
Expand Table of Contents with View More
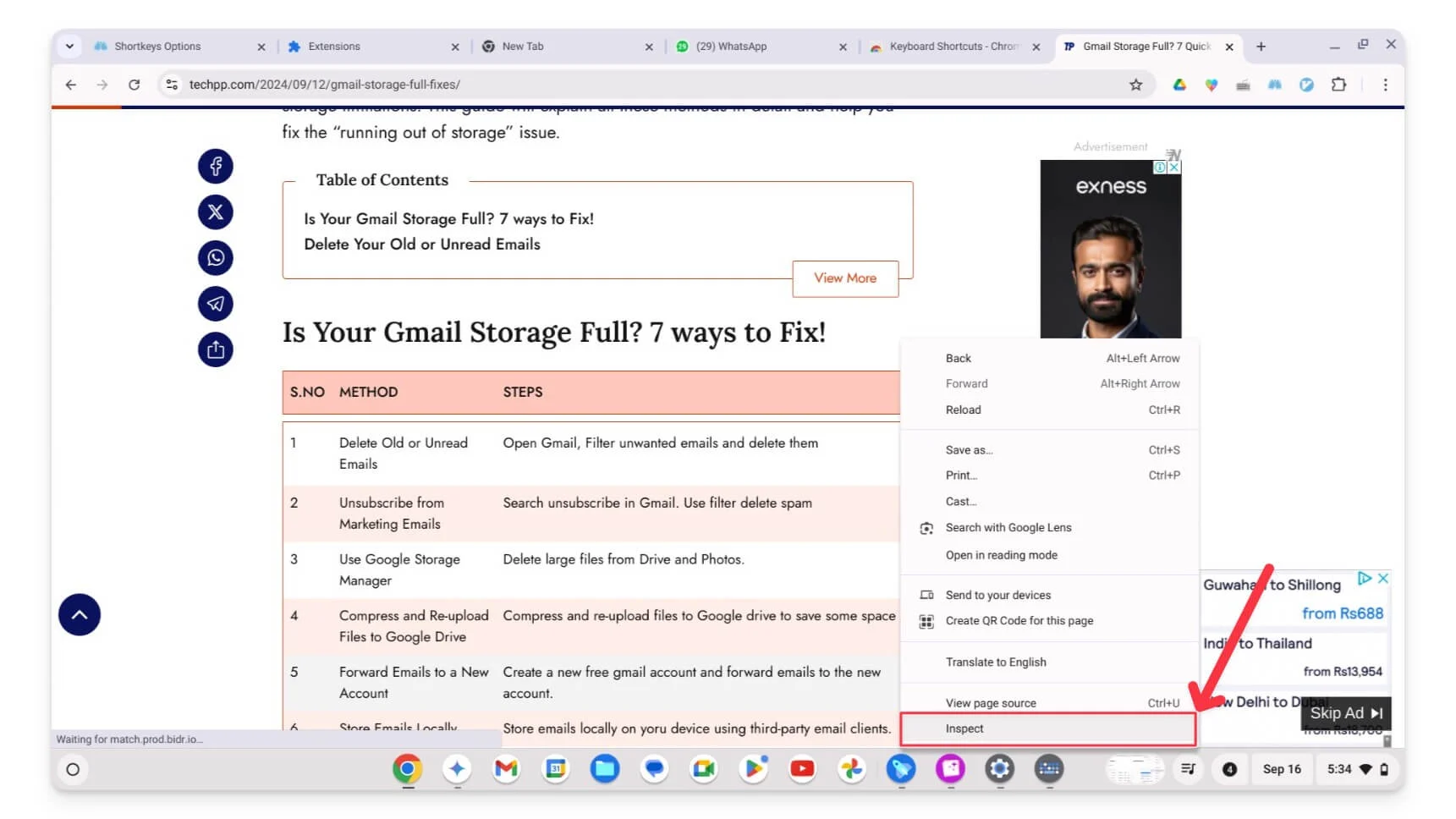[844, 278]
